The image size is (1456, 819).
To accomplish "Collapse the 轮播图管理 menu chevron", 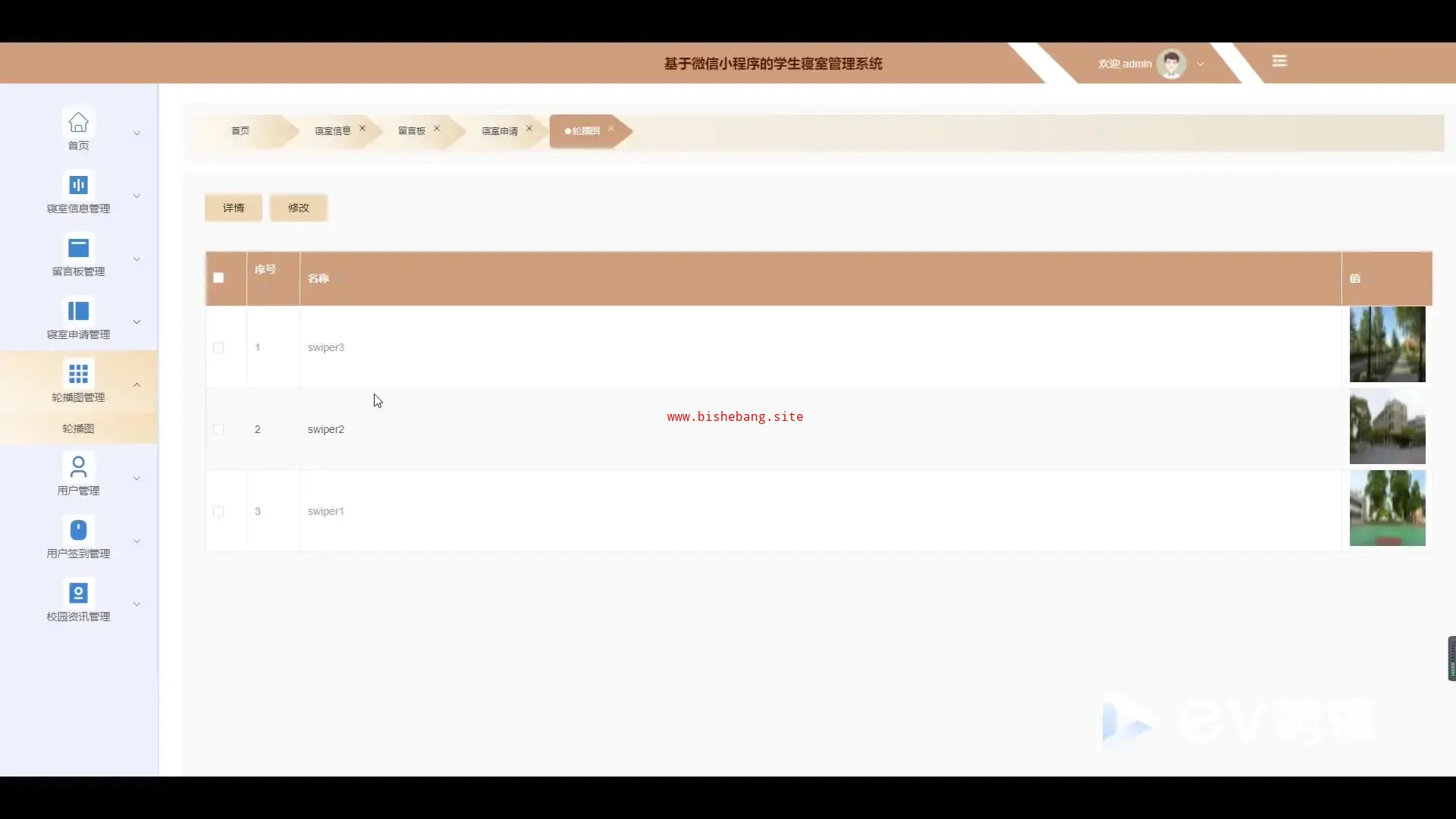I will coord(137,385).
